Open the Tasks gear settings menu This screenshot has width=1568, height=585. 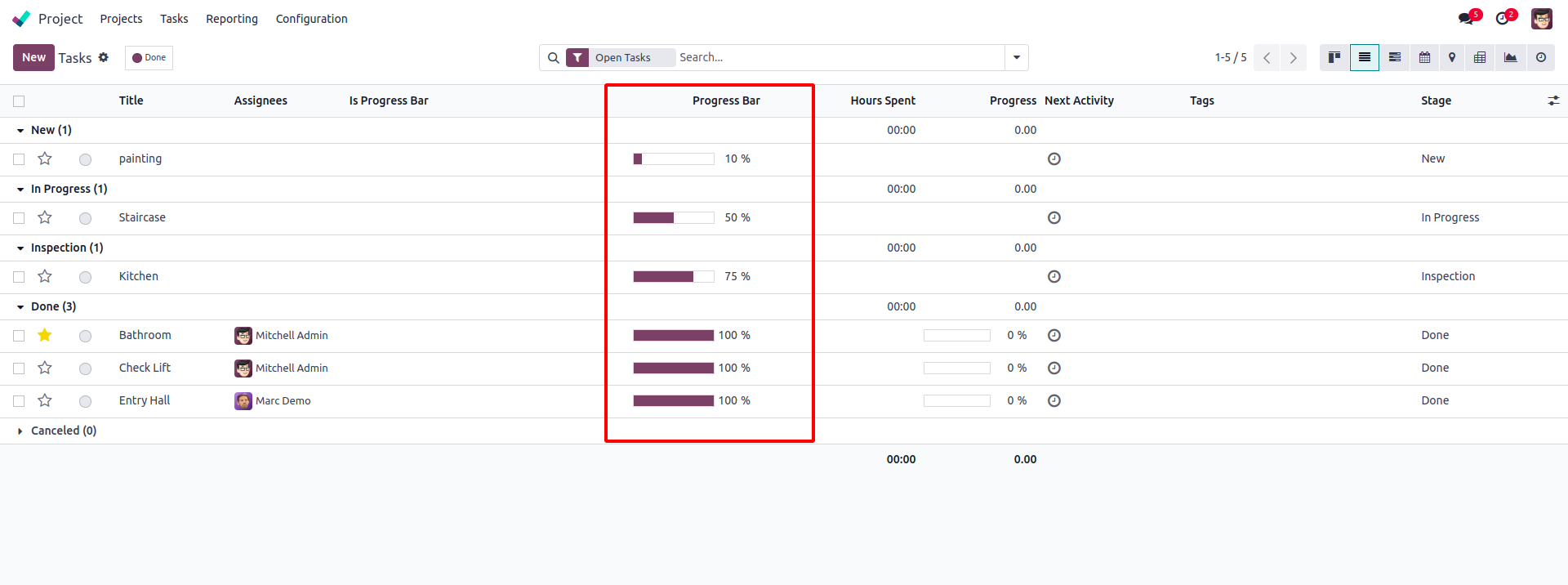click(x=104, y=57)
